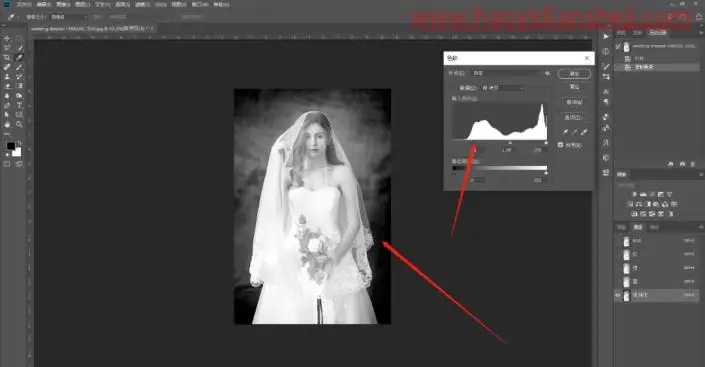Image resolution: width=705 pixels, height=367 pixels.
Task: Select the Horizontal Type tool
Action: (19, 105)
